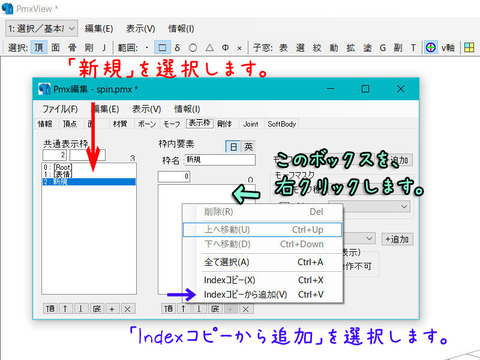Open 絞 sub-window from PmxView toolbar
The width and height of the screenshot is (480, 360).
point(317,48)
